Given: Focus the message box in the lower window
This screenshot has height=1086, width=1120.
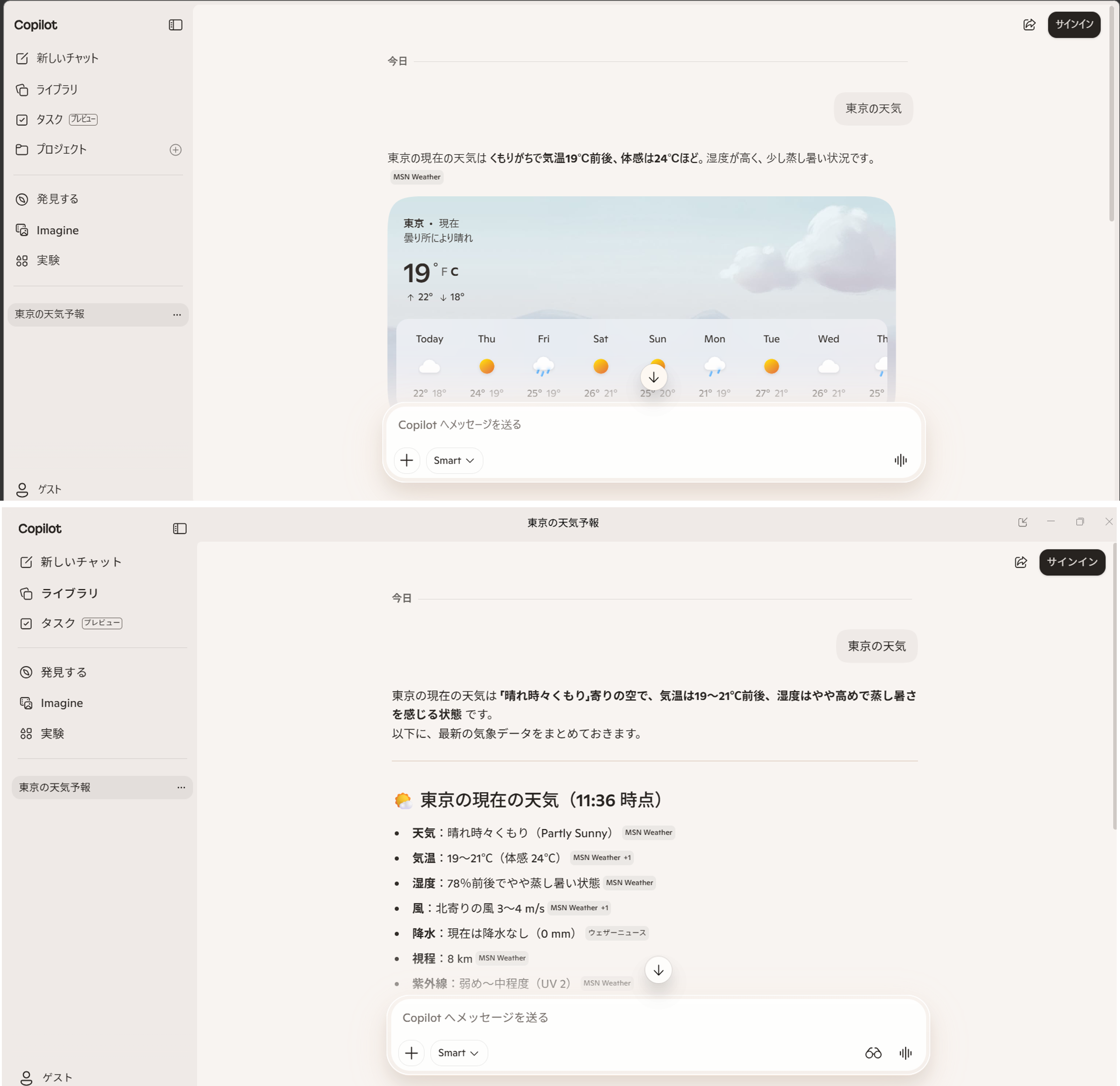Looking at the screenshot, I should click(x=658, y=1018).
